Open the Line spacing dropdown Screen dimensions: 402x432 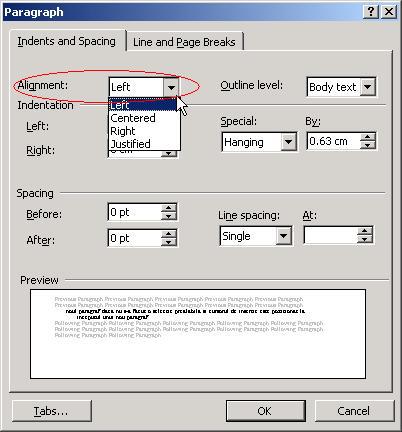(283, 236)
